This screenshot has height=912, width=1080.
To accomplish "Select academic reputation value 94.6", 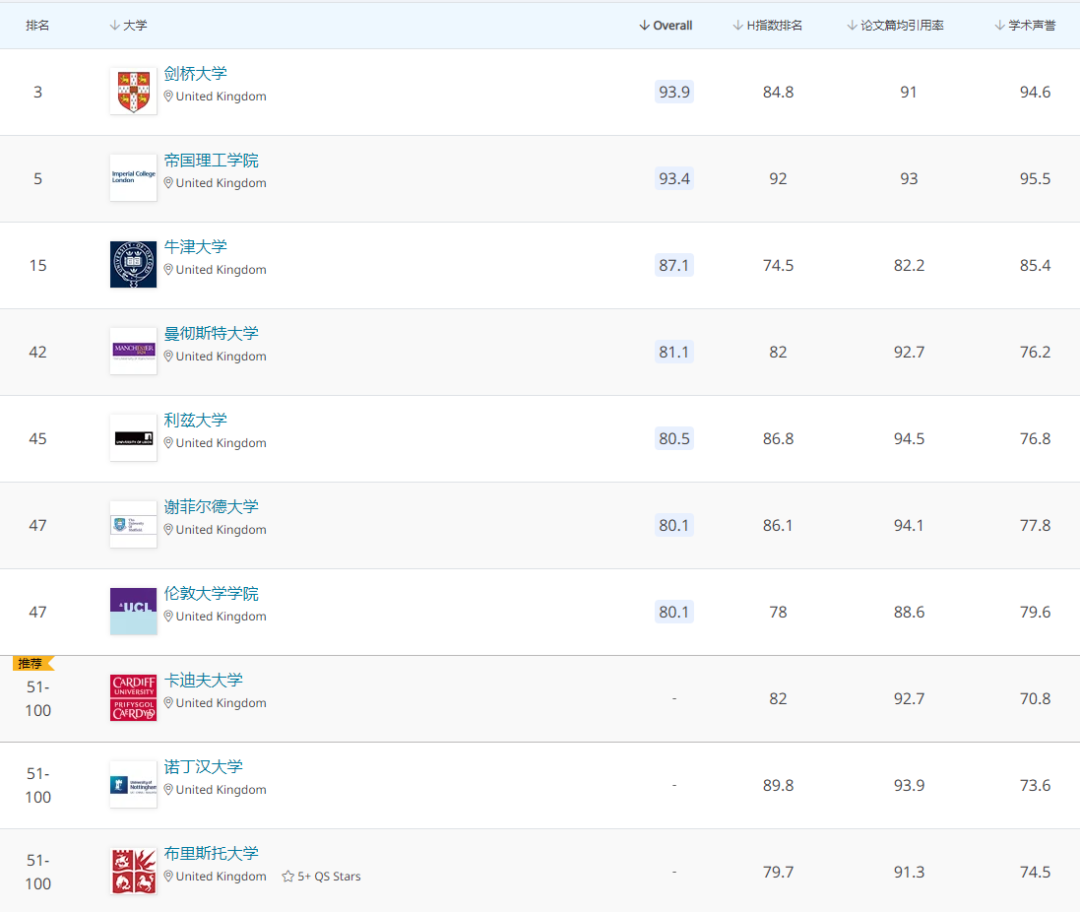I will [x=1035, y=92].
